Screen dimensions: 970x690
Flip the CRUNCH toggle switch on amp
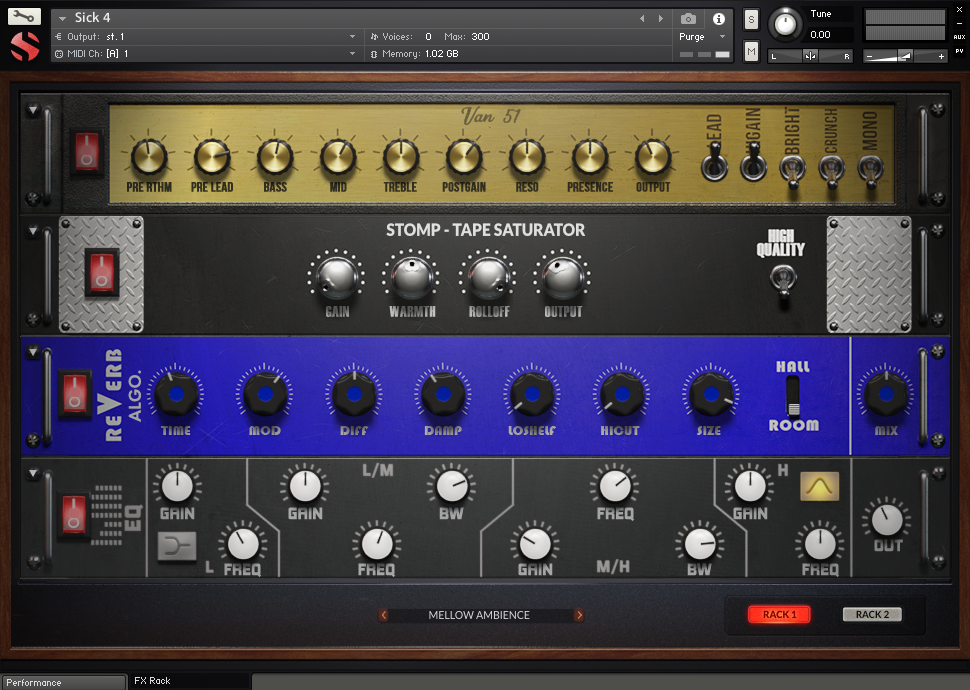pyautogui.click(x=831, y=170)
